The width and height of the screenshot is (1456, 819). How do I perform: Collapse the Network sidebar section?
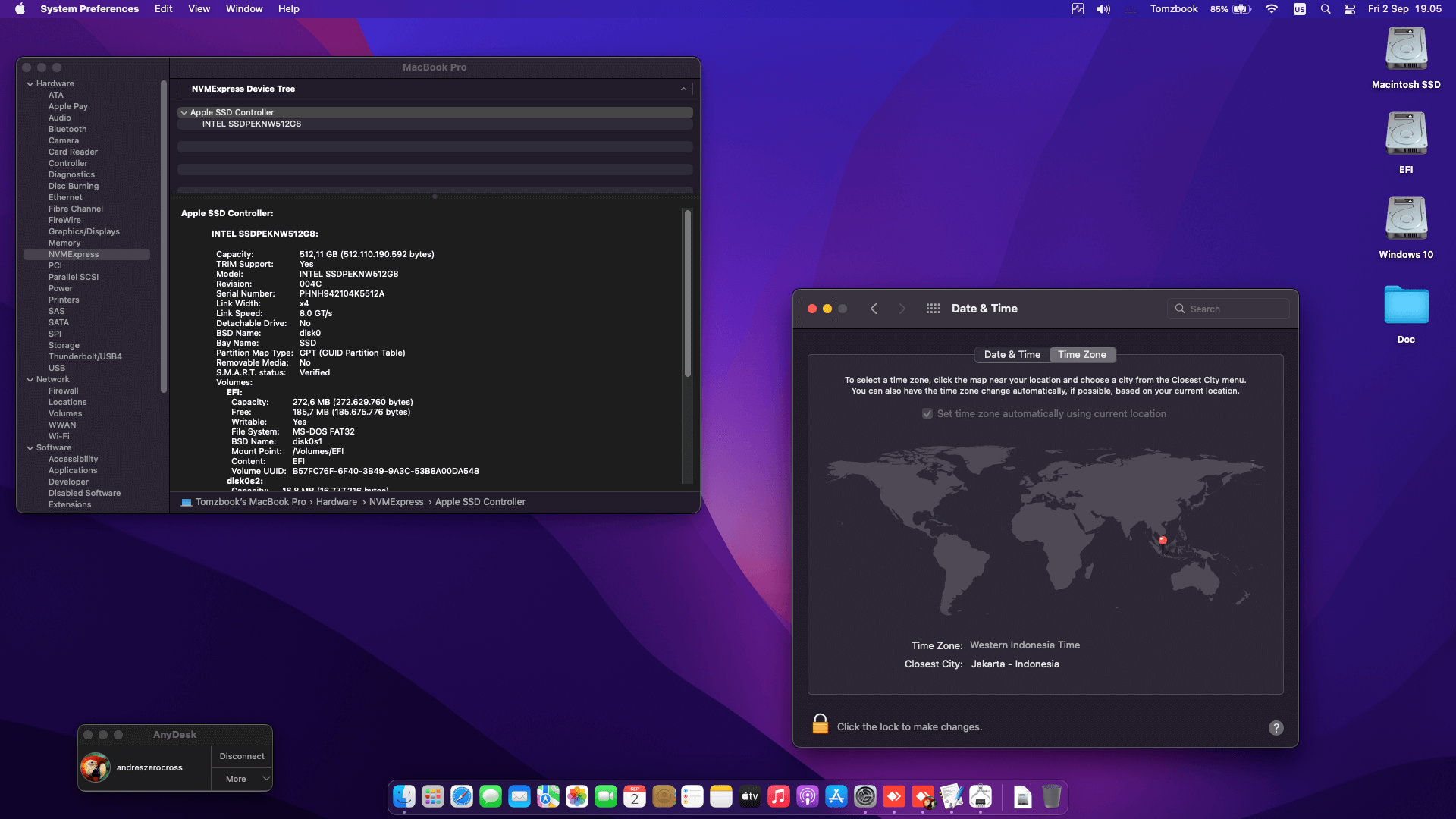pos(30,380)
